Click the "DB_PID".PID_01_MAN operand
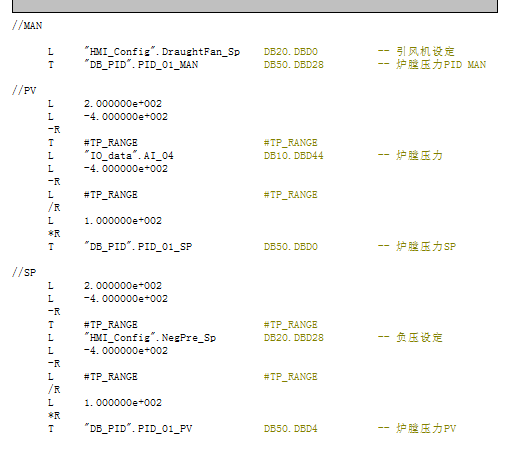Image resolution: width=514 pixels, height=458 pixels. pos(141,64)
